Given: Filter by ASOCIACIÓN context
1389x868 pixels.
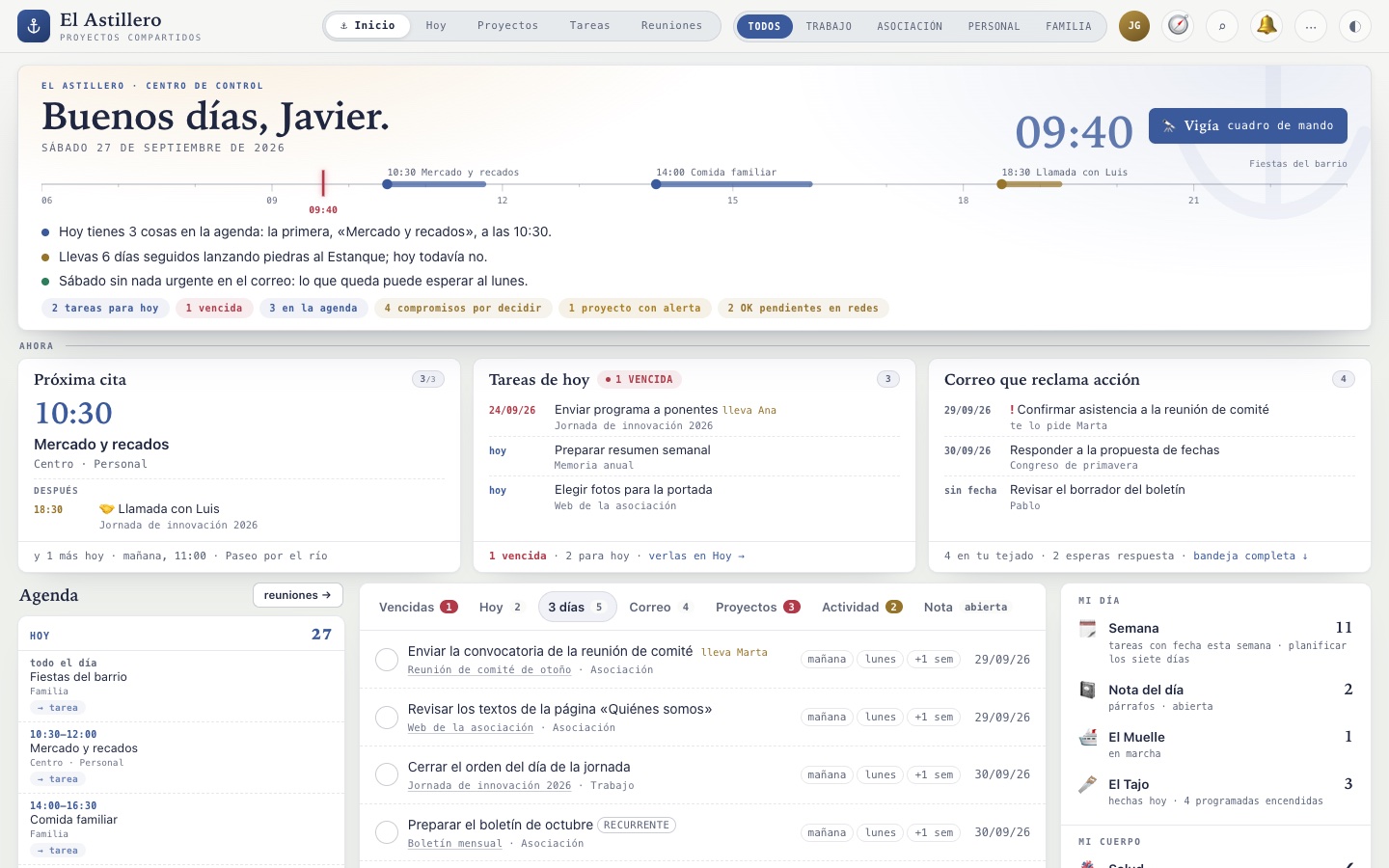Looking at the screenshot, I should (910, 26).
